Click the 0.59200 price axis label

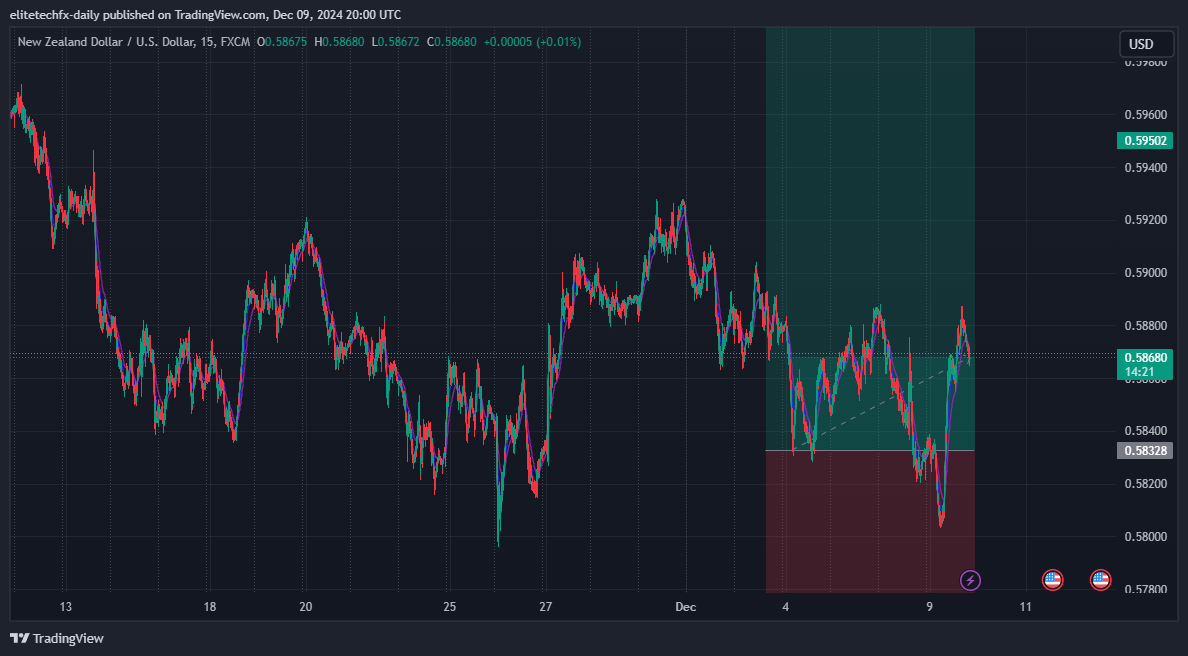point(1146,220)
